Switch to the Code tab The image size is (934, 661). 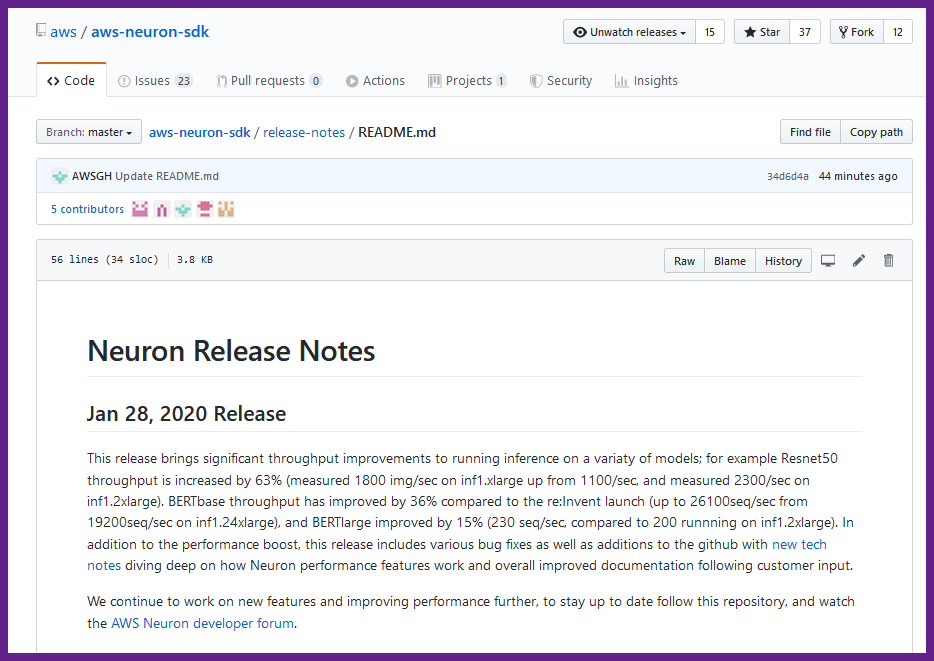[x=71, y=80]
